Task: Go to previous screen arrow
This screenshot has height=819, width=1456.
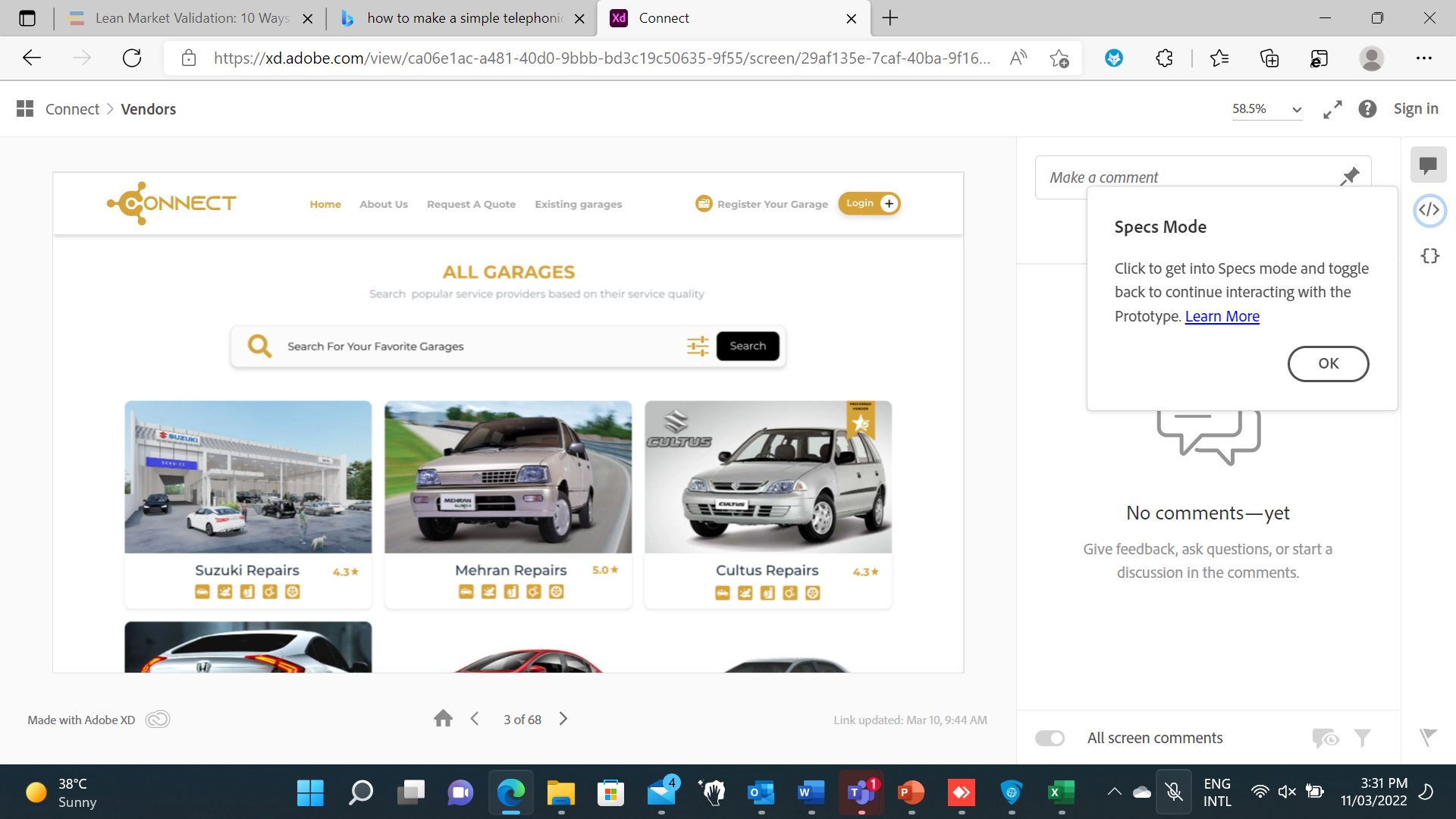Action: click(475, 719)
